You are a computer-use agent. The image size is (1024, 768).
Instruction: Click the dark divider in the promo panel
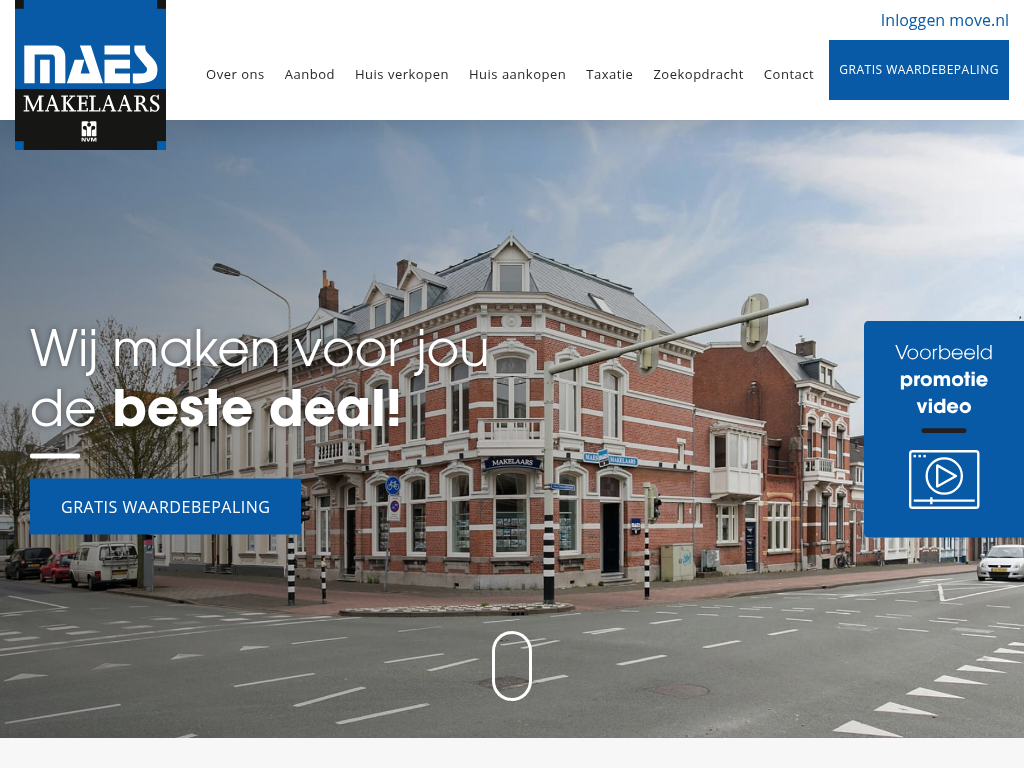coord(943,431)
